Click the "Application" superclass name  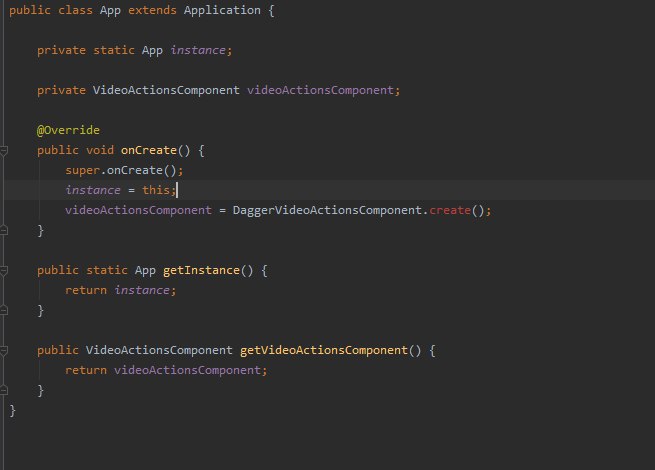click(x=222, y=10)
